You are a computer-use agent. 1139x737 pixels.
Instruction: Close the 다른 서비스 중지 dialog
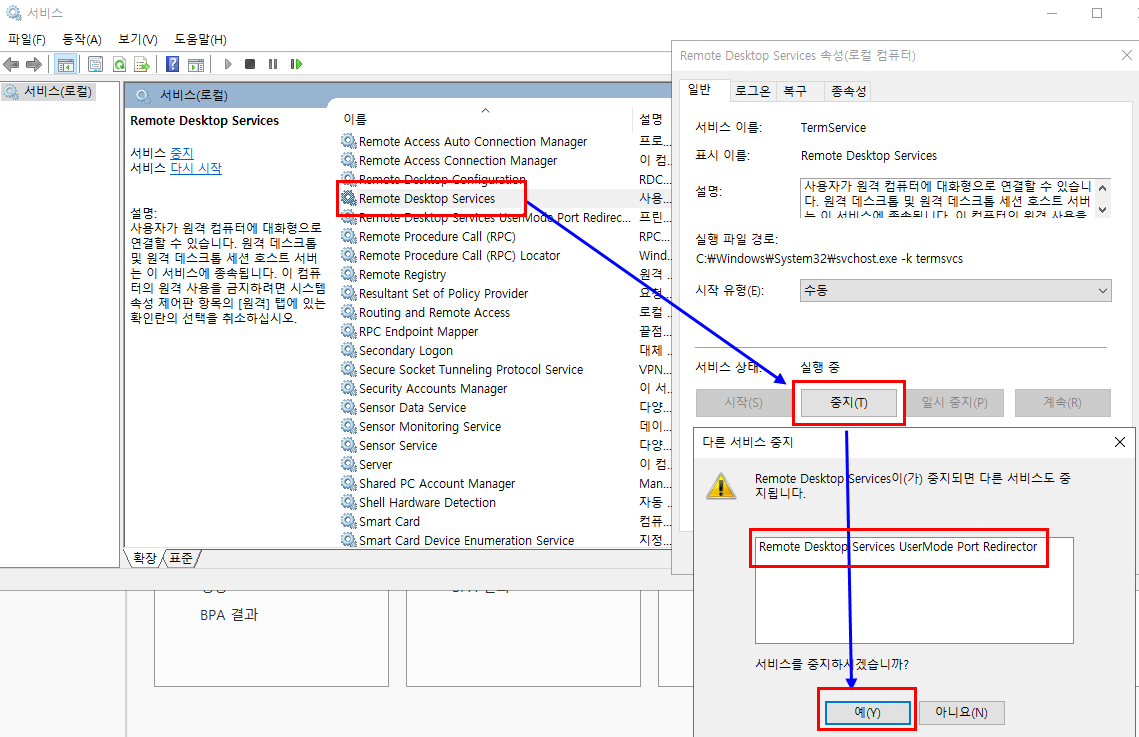coord(1119,441)
